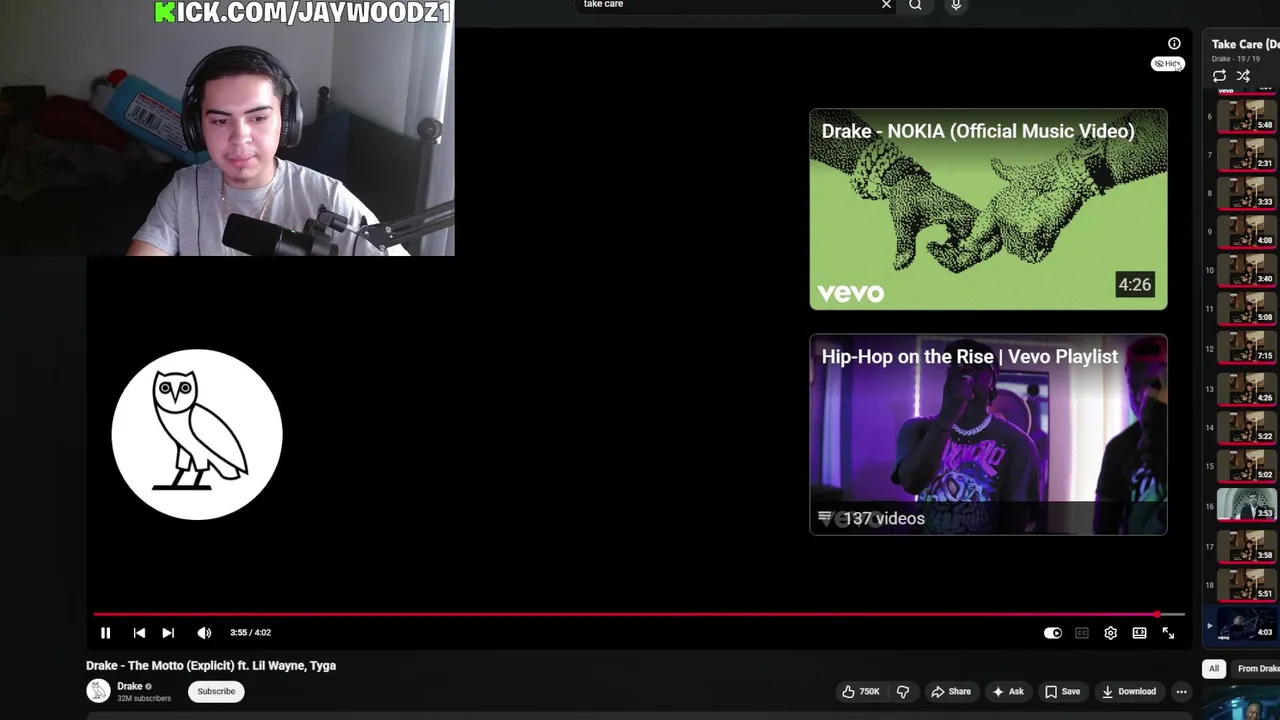This screenshot has width=1280, height=720.
Task: Open Drake channel avatar
Action: click(x=98, y=691)
